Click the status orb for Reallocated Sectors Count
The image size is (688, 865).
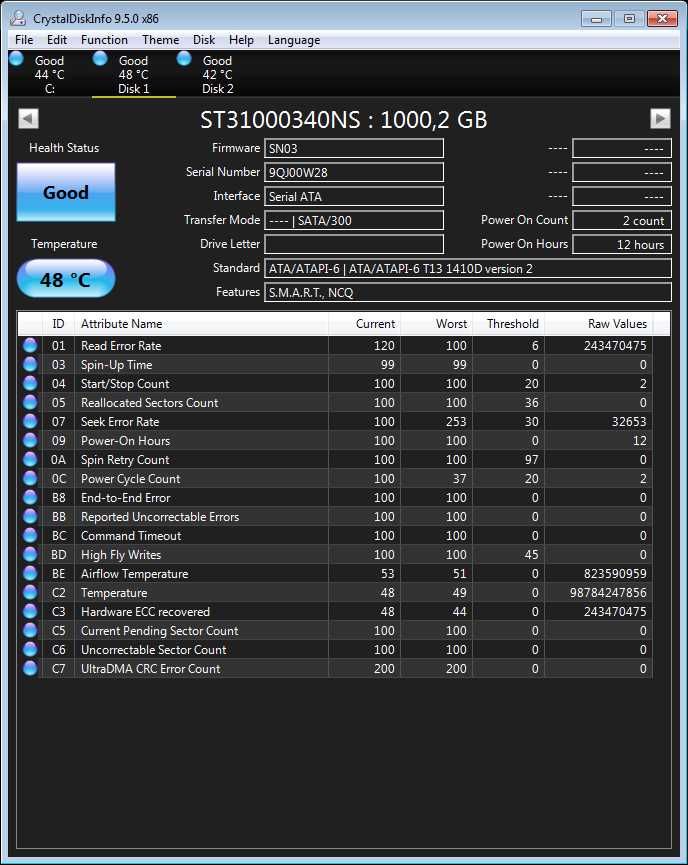coord(30,403)
